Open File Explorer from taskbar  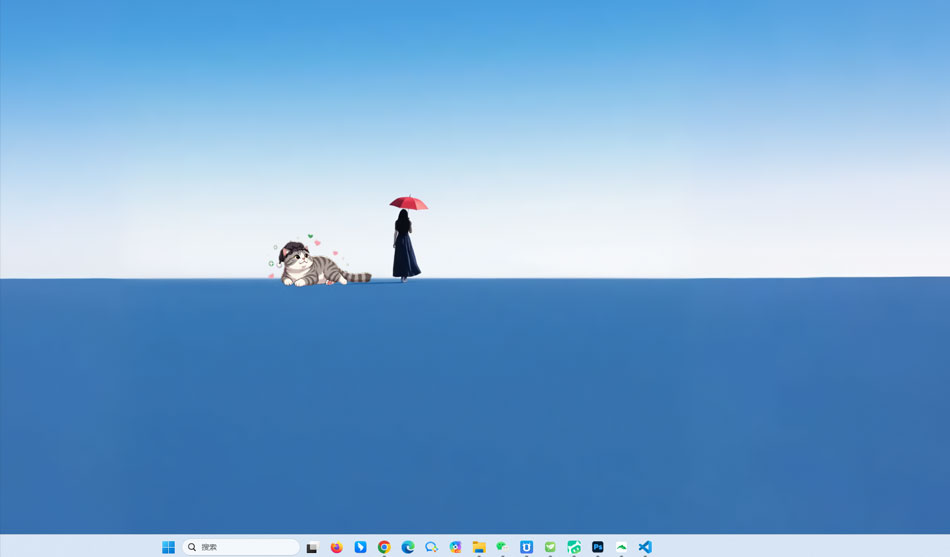479,547
